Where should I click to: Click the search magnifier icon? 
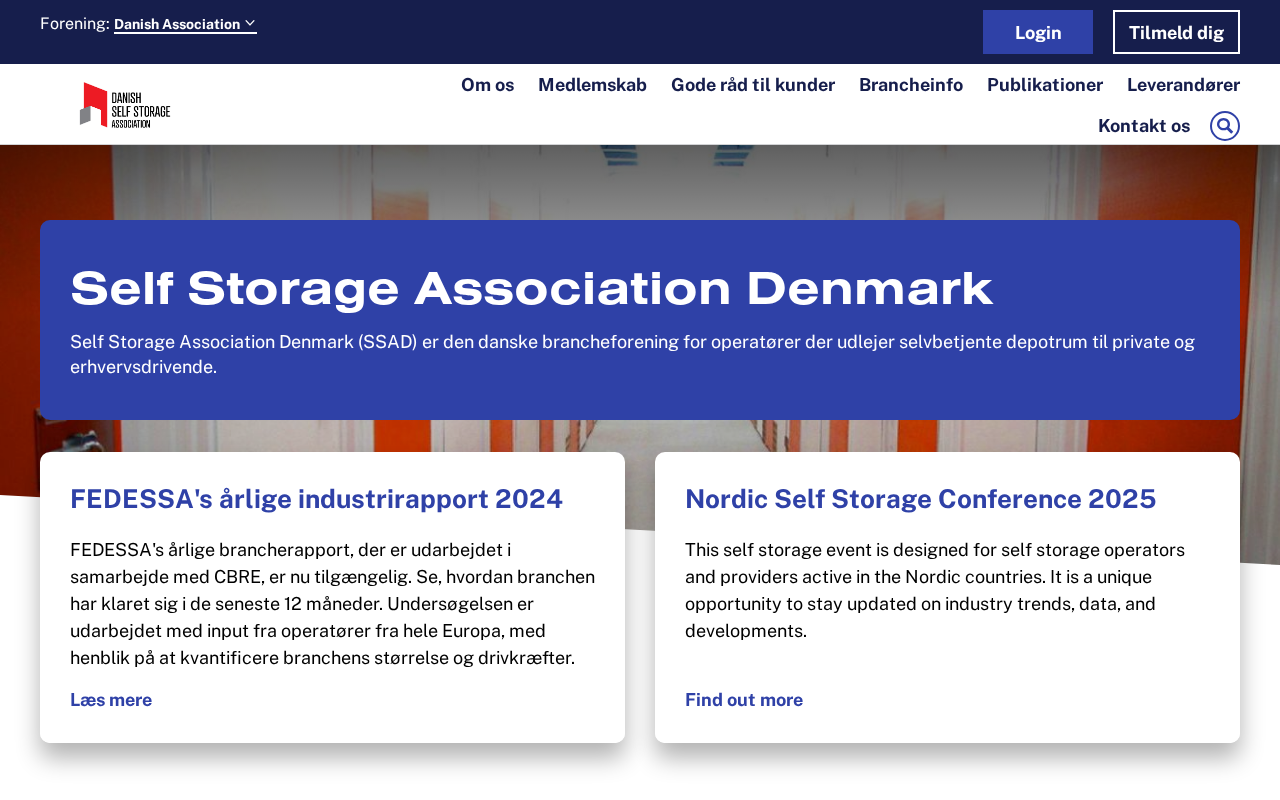pos(1224,126)
